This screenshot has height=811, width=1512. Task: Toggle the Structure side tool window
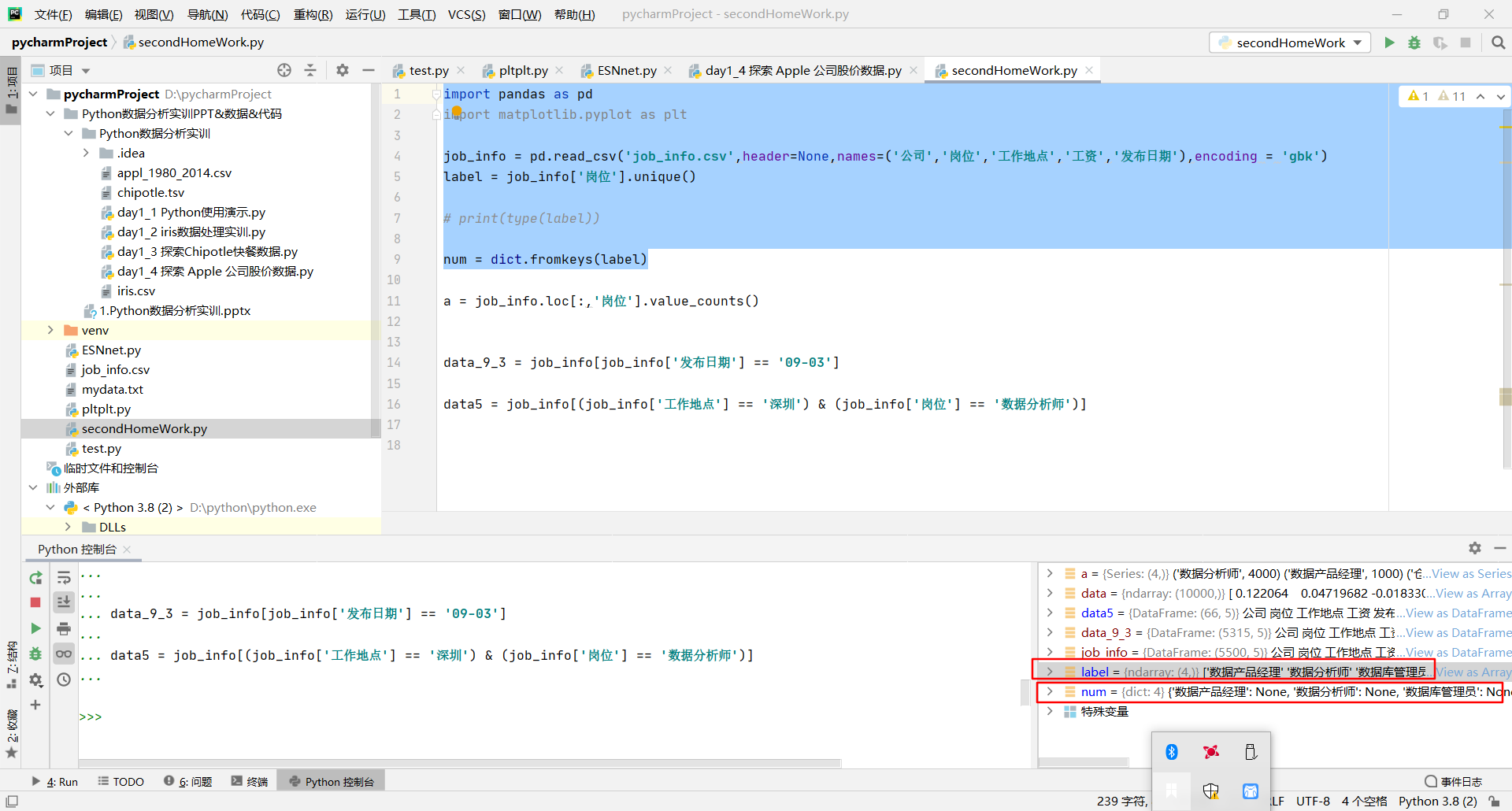pos(11,665)
